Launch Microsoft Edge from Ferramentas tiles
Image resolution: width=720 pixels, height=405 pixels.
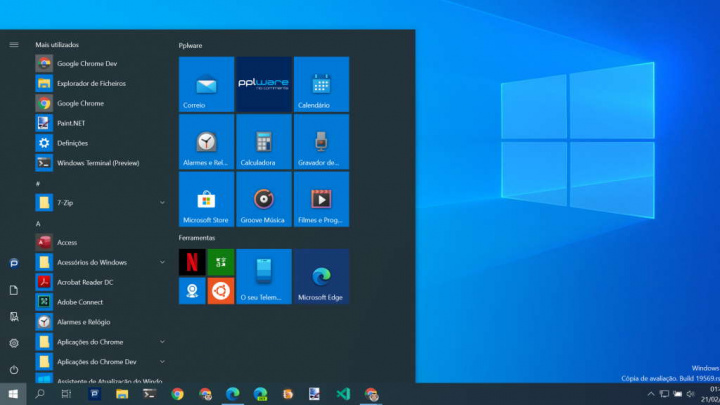pos(321,276)
